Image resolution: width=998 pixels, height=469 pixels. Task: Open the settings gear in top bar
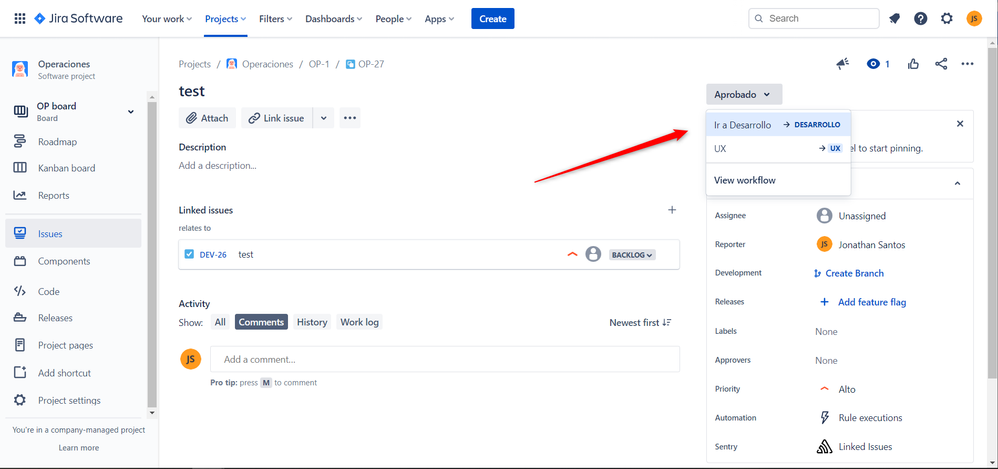tap(947, 18)
